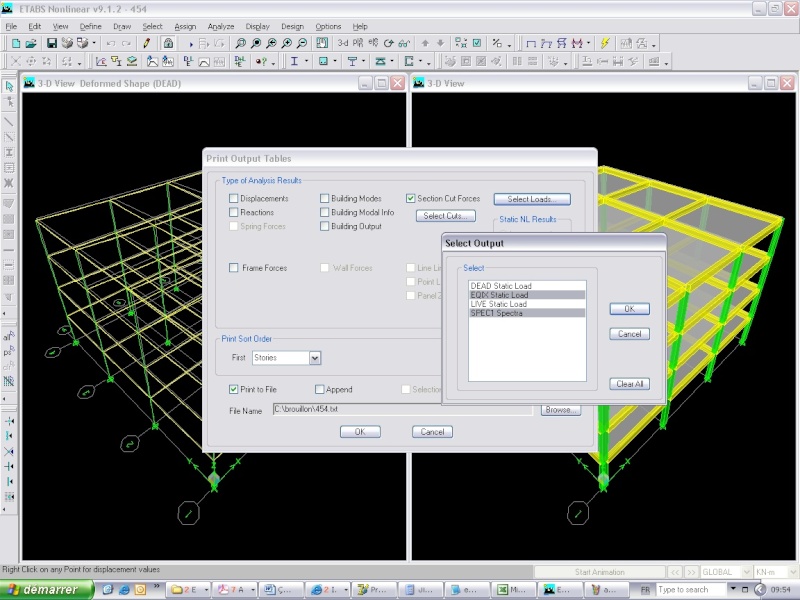This screenshot has width=800, height=600.
Task: Click the Run Analysis arrow icon
Action: (191, 44)
